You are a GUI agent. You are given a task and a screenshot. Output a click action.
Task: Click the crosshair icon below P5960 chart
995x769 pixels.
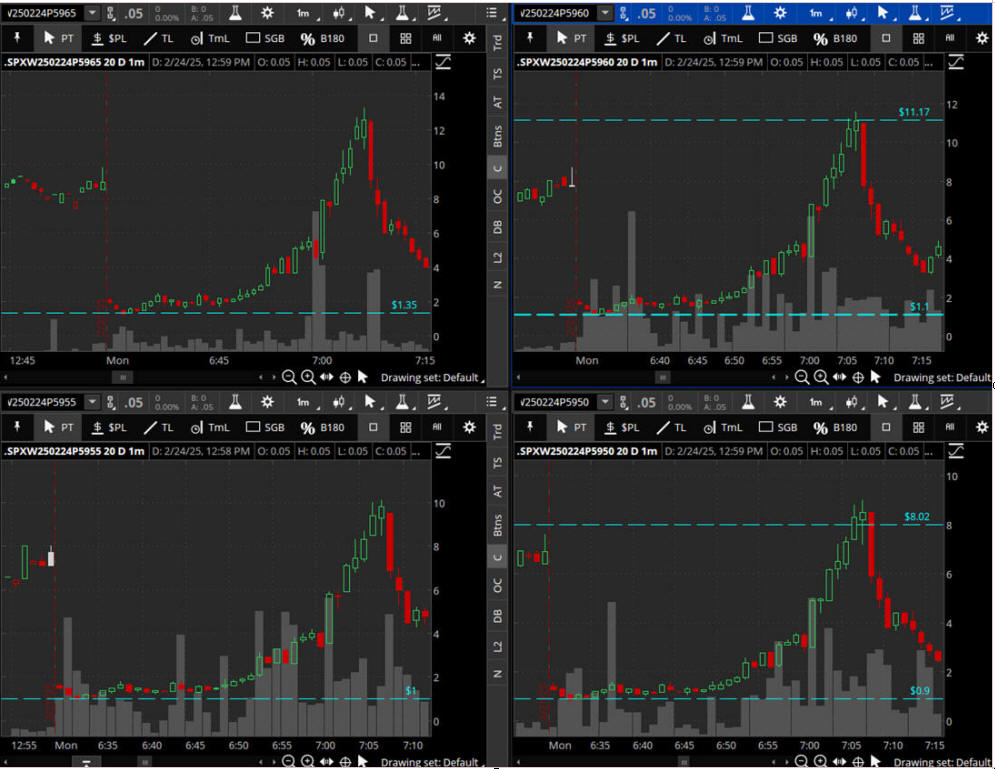858,378
